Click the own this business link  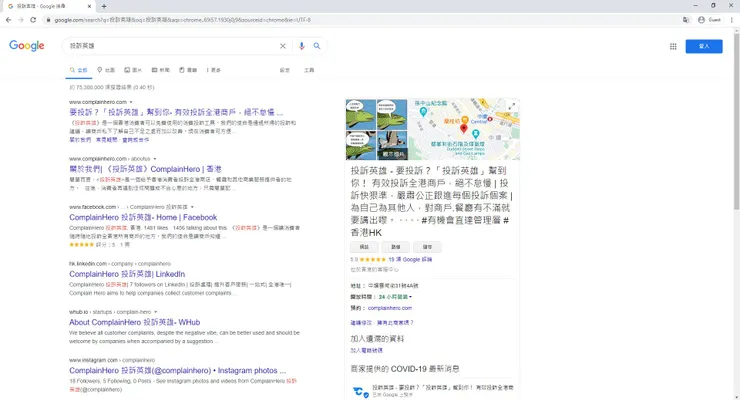(x=395, y=323)
